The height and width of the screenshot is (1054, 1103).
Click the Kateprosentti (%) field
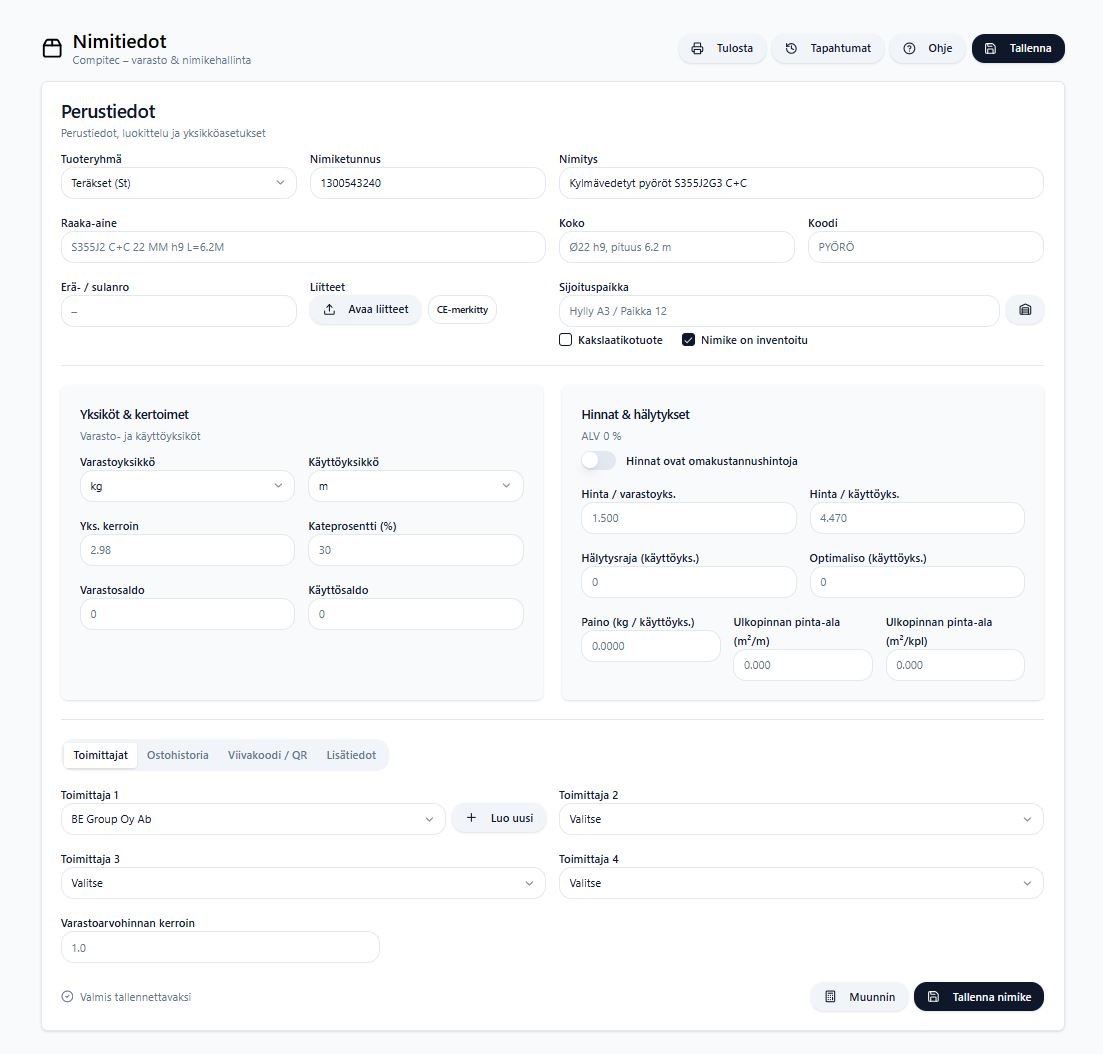[x=415, y=550]
